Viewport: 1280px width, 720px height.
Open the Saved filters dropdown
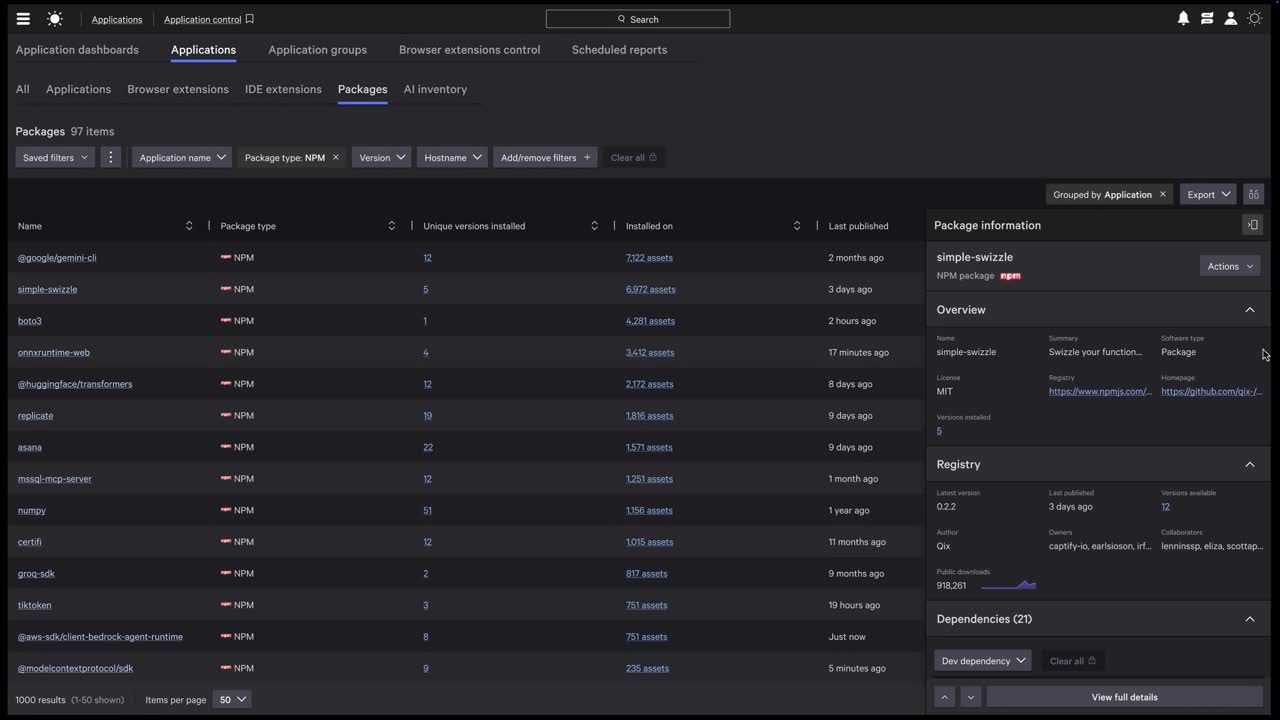(x=55, y=158)
